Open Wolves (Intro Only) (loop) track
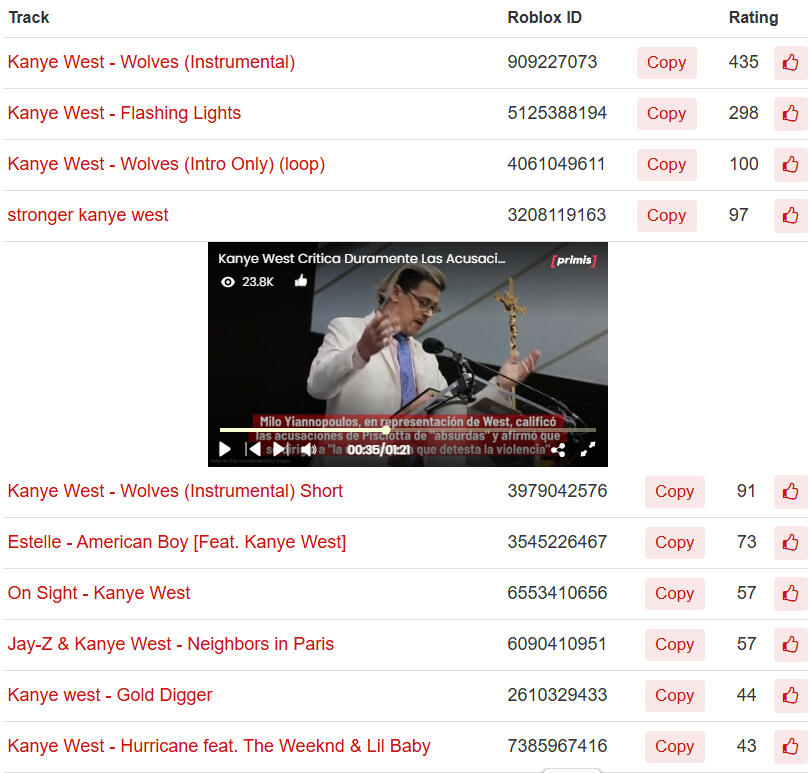This screenshot has width=808, height=773. coord(166,164)
